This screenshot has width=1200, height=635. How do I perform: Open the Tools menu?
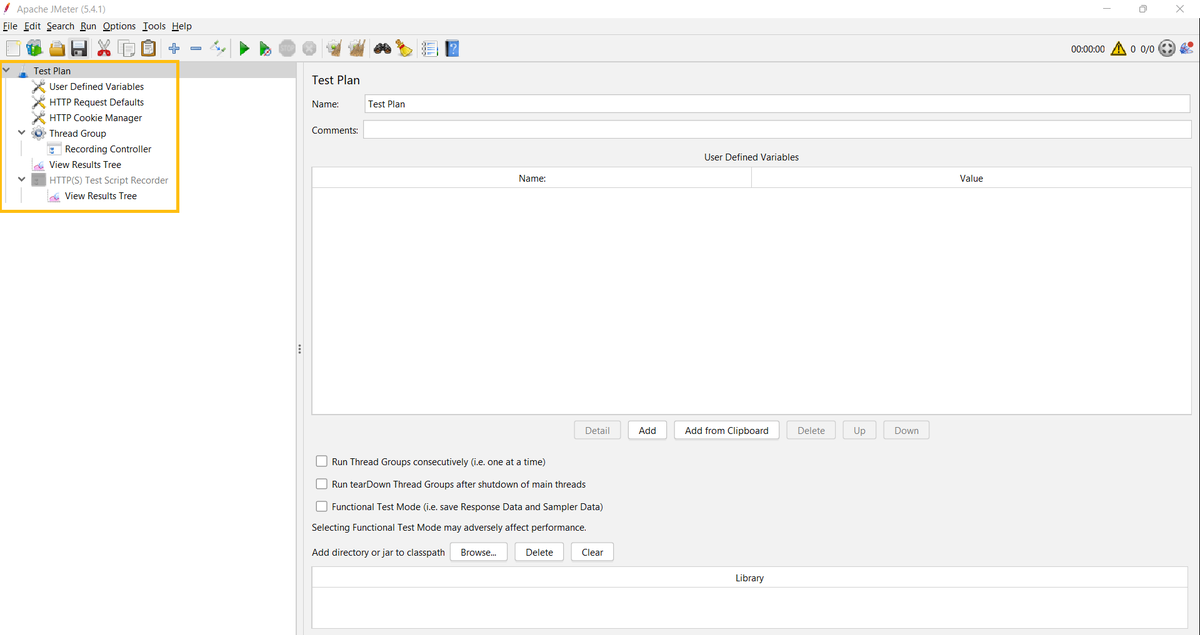[154, 26]
